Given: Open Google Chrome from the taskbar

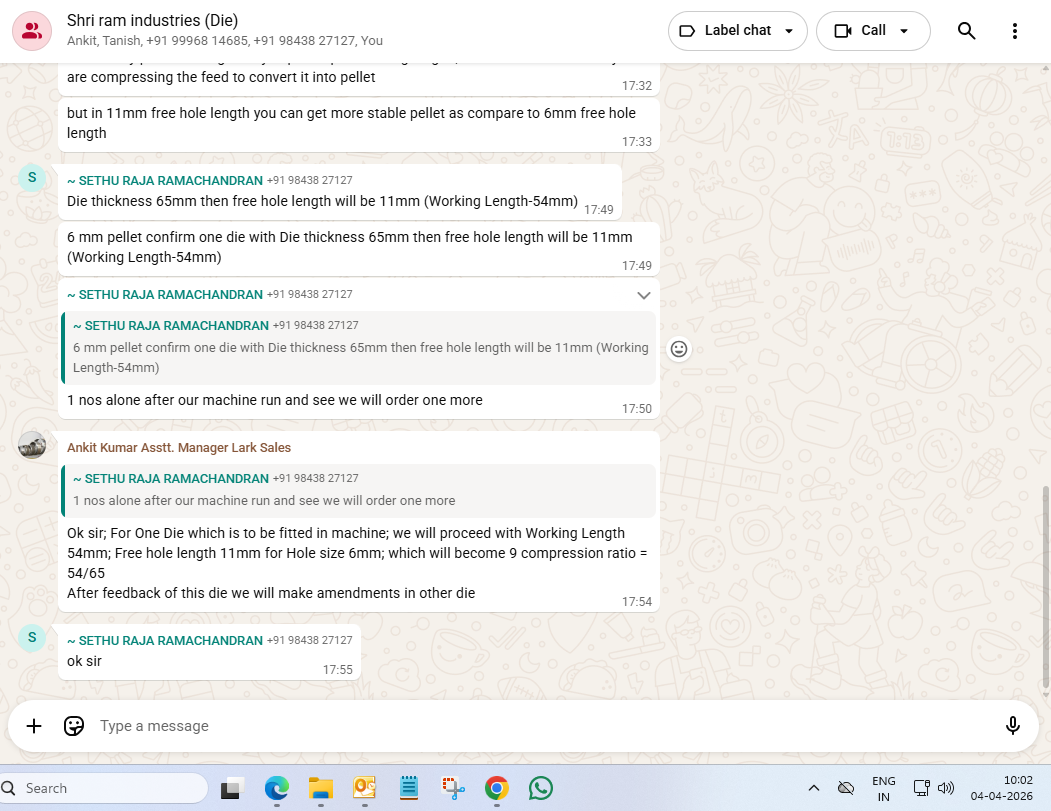Looking at the screenshot, I should click(x=496, y=788).
